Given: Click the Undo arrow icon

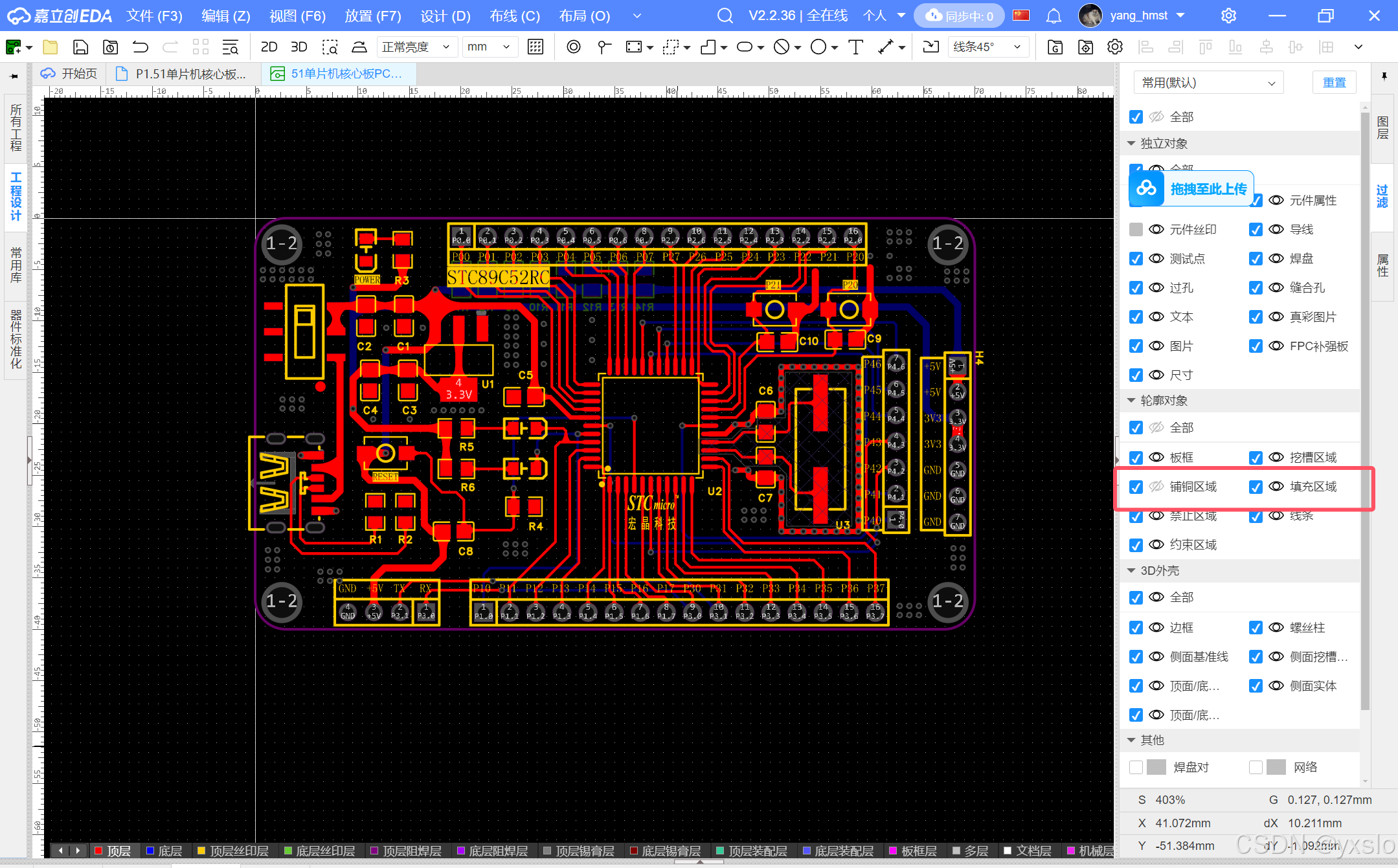Looking at the screenshot, I should tap(140, 47).
